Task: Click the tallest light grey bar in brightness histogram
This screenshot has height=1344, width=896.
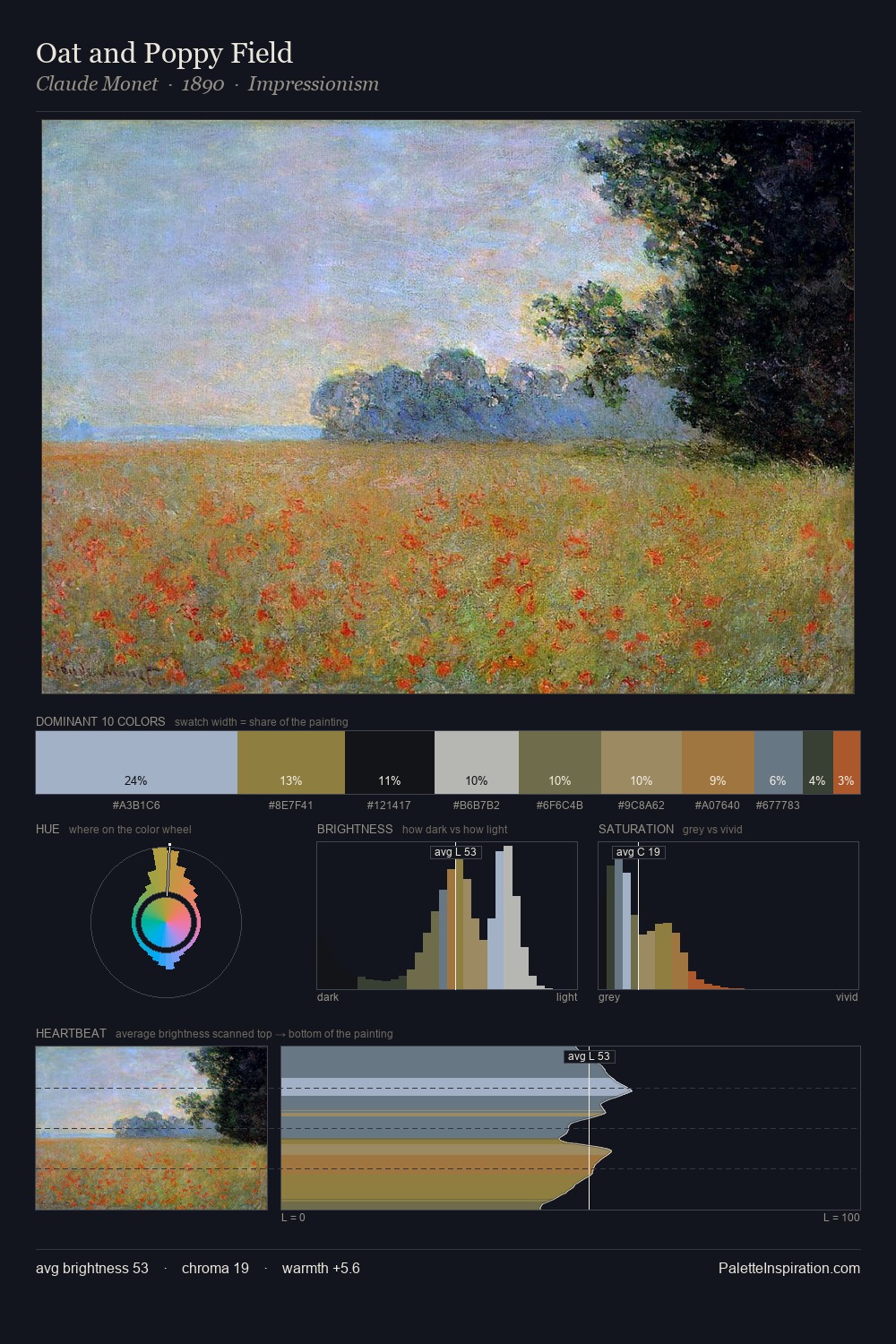Action: (x=507, y=919)
